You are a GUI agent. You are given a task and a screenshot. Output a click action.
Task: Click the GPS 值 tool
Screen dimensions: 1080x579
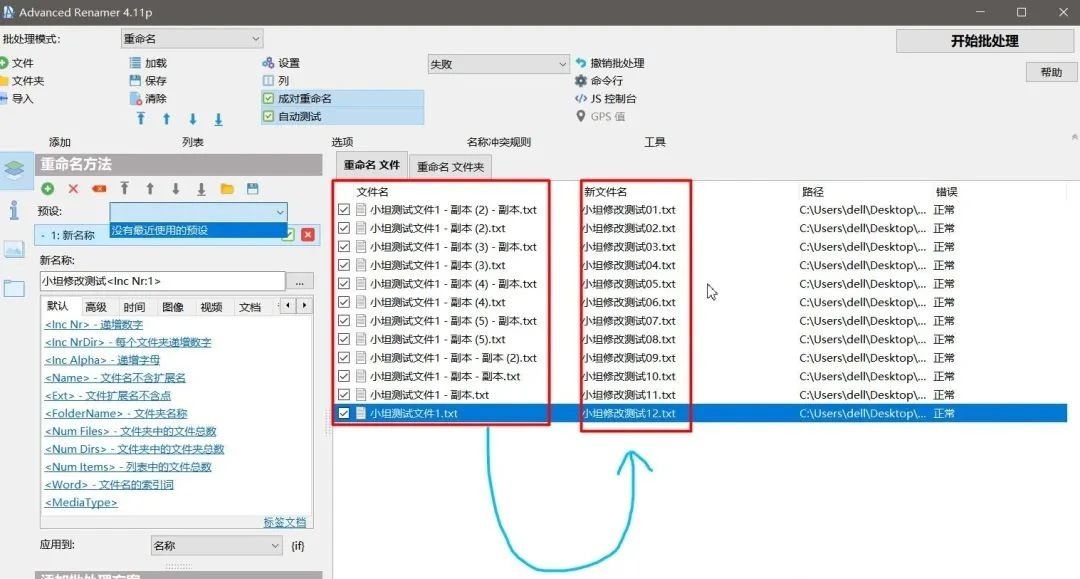pyautogui.click(x=600, y=116)
